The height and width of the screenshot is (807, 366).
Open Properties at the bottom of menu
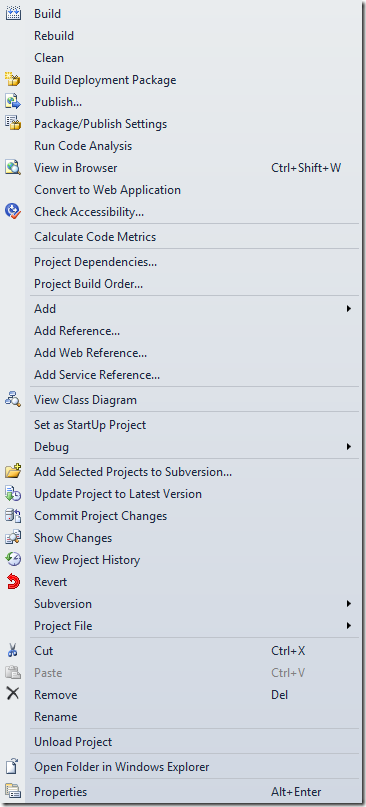coord(61,792)
